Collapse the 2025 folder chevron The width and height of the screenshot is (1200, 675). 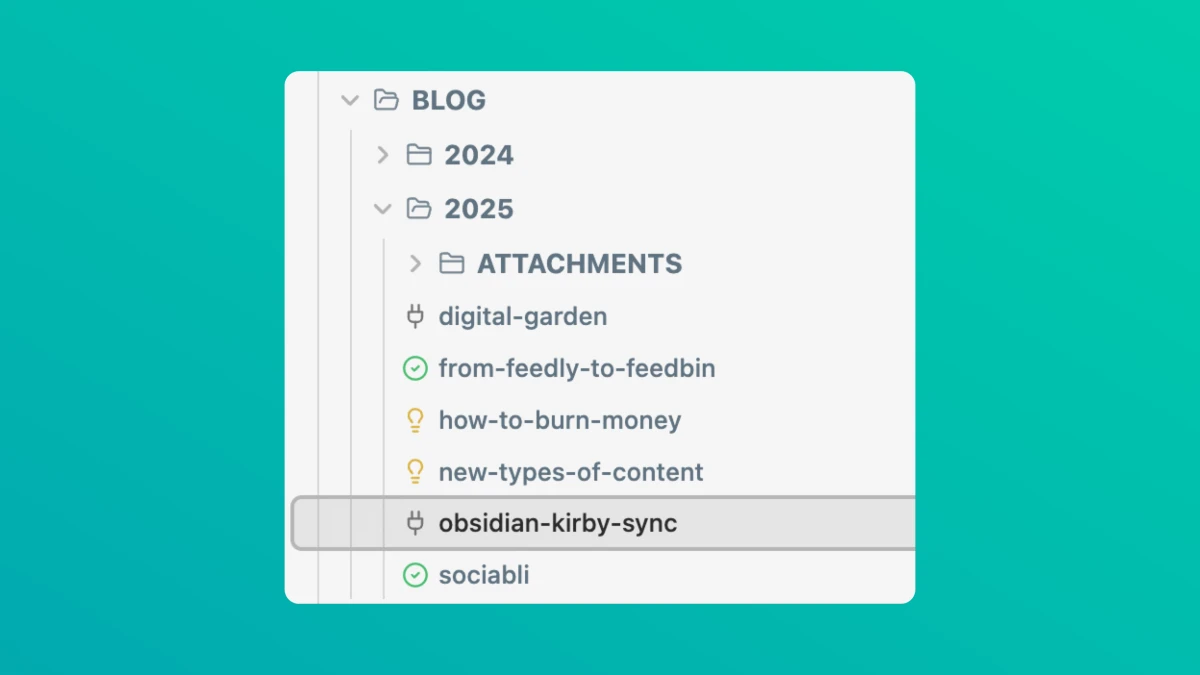click(x=382, y=209)
